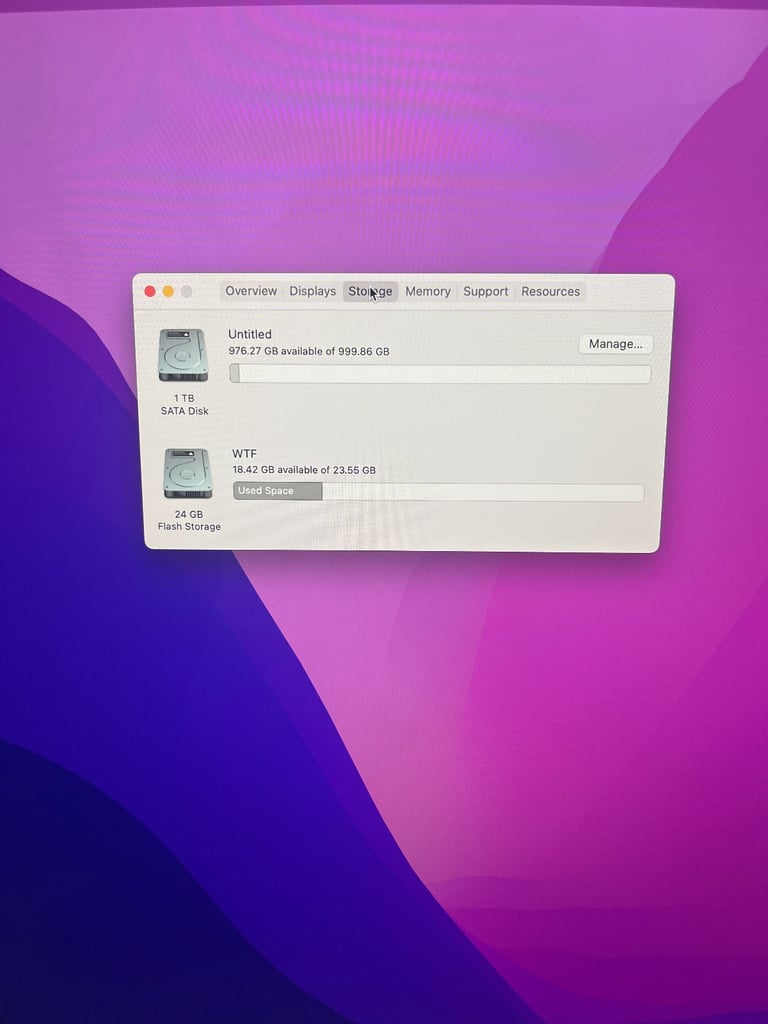Viewport: 768px width, 1024px height.
Task: Open the Support tab
Action: 485,291
